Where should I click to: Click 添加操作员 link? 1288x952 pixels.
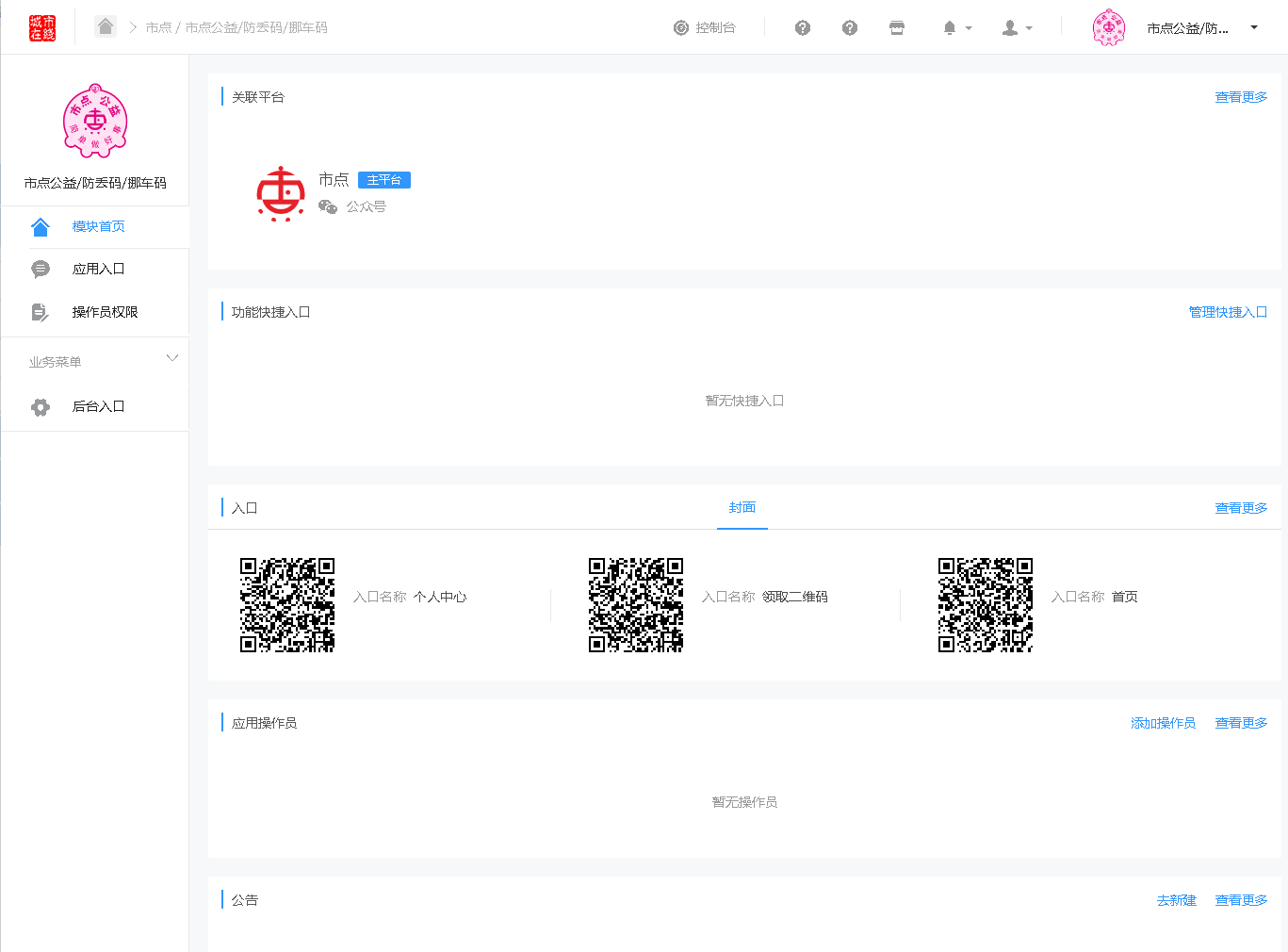(1163, 723)
